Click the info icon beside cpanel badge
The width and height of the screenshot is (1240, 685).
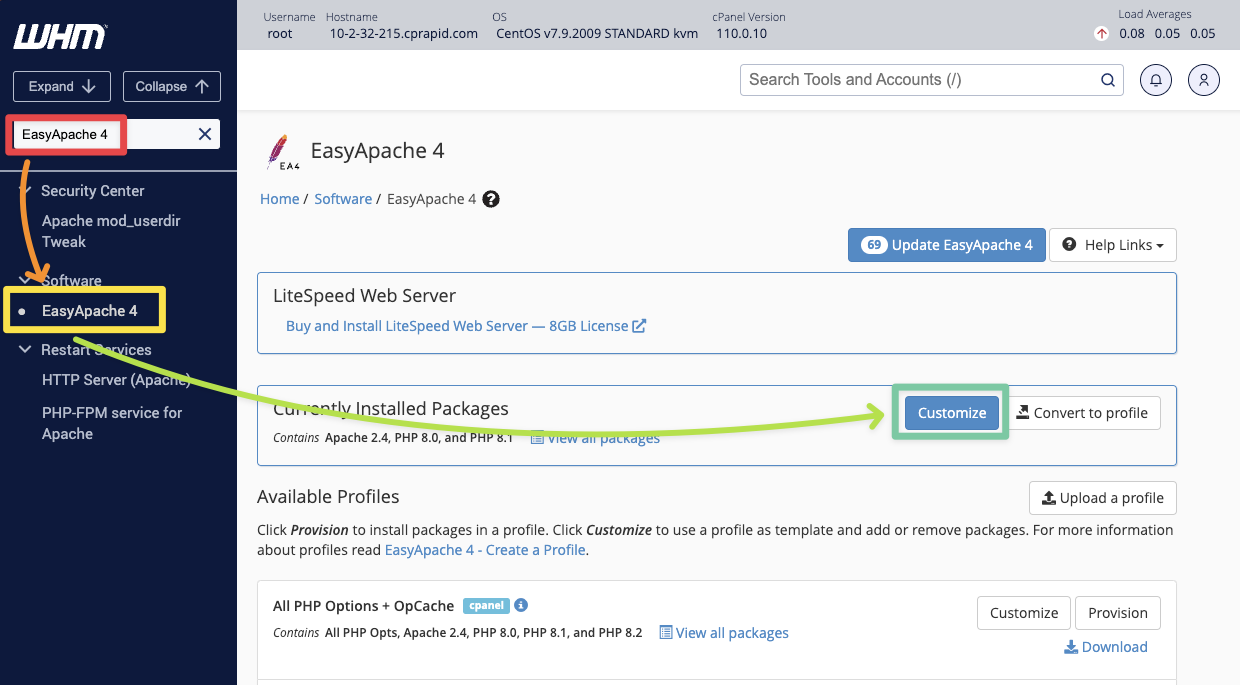521,605
